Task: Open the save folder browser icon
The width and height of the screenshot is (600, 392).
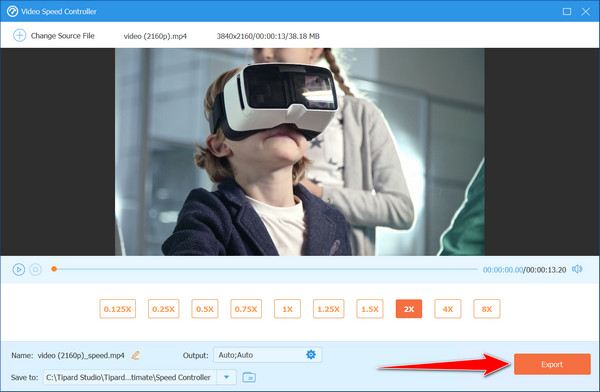Action: coord(249,377)
